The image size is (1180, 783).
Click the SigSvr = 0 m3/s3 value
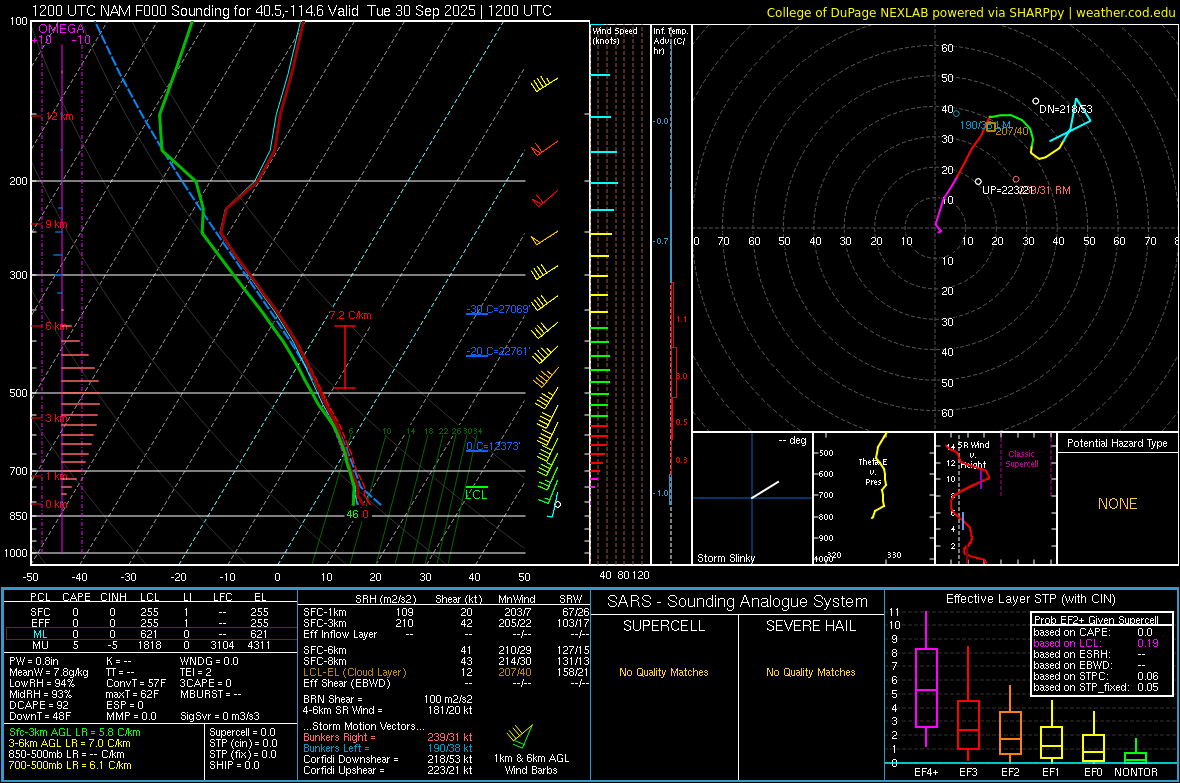220,717
